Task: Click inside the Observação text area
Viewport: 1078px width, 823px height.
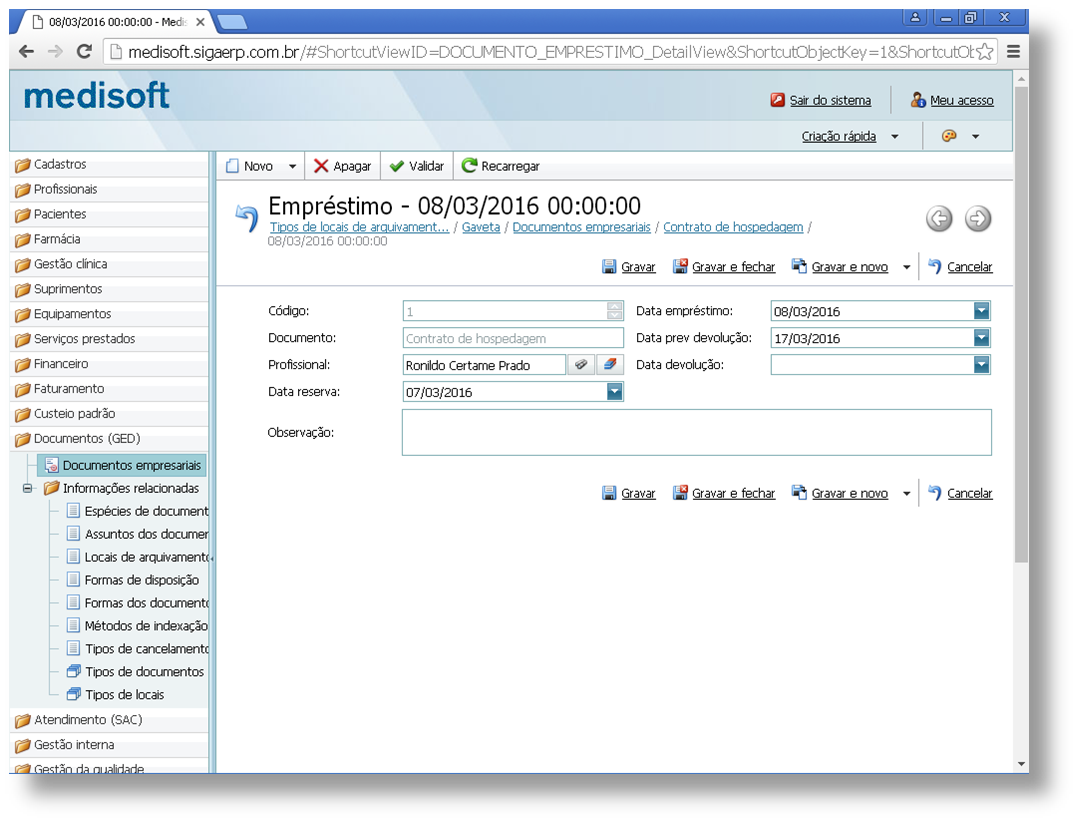Action: tap(696, 431)
